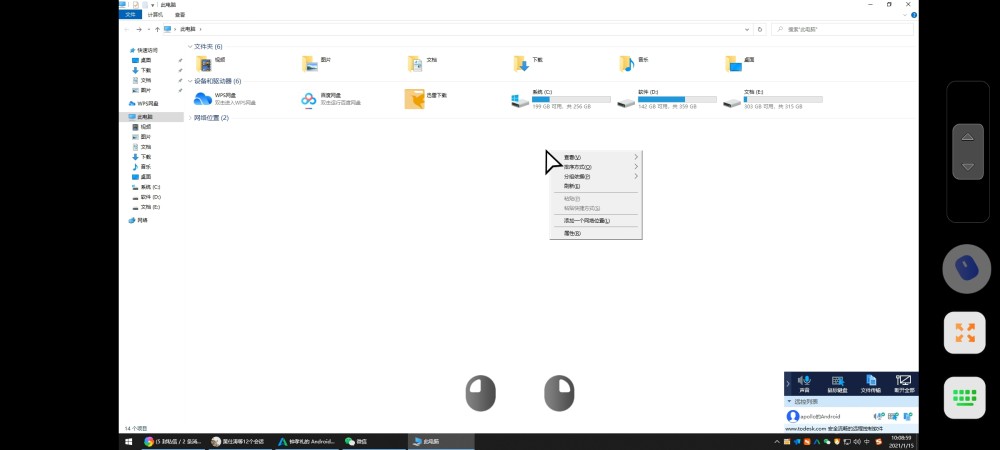Select the 百度网盘 (Baidu Netdisk) device icon

(309, 99)
